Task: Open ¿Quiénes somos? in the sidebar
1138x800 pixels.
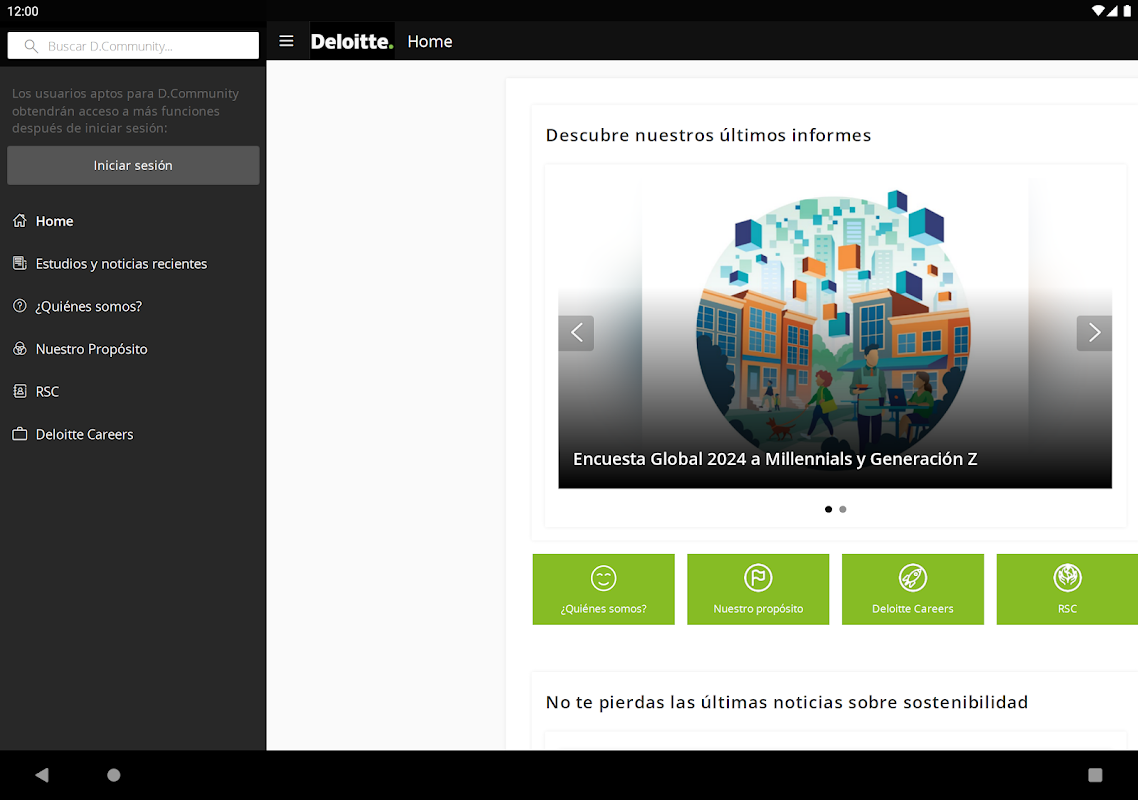Action: tap(133, 306)
